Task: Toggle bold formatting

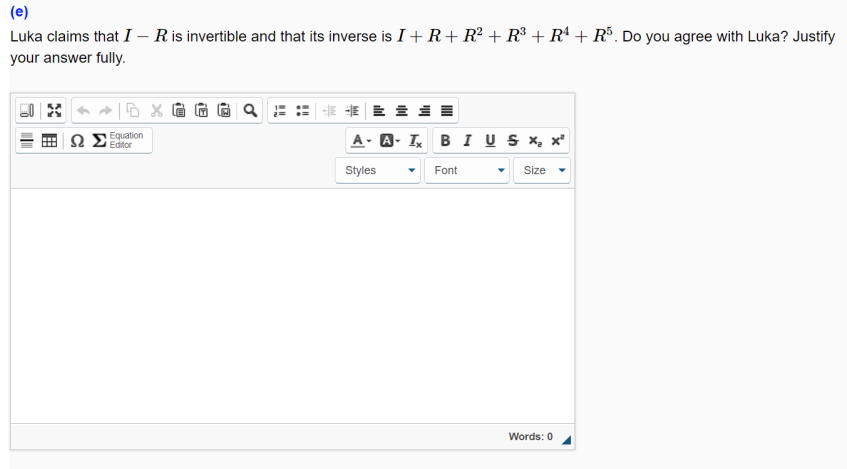Action: pyautogui.click(x=445, y=140)
